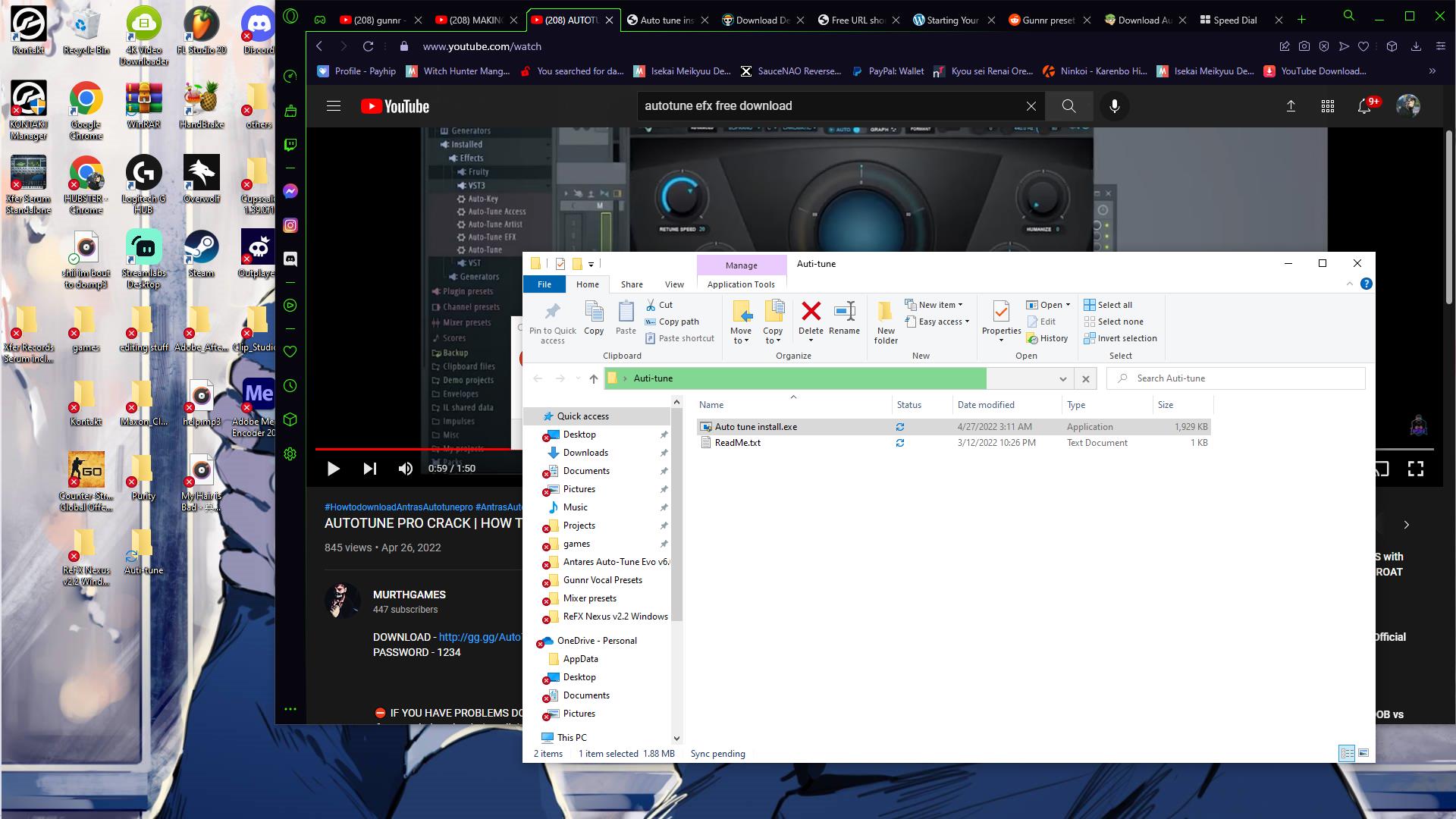This screenshot has width=1456, height=819.
Task: Click the Pin to Quick access icon
Action: click(x=552, y=322)
